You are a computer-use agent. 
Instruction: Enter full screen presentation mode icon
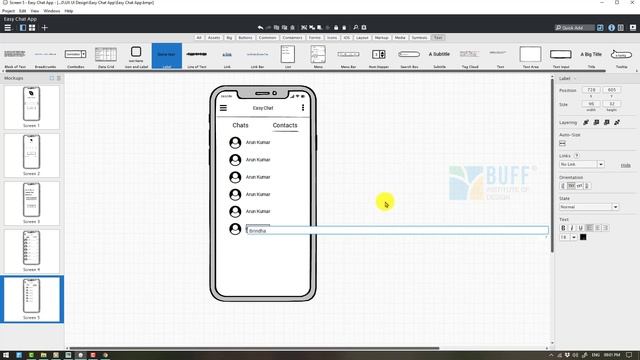pos(633,28)
